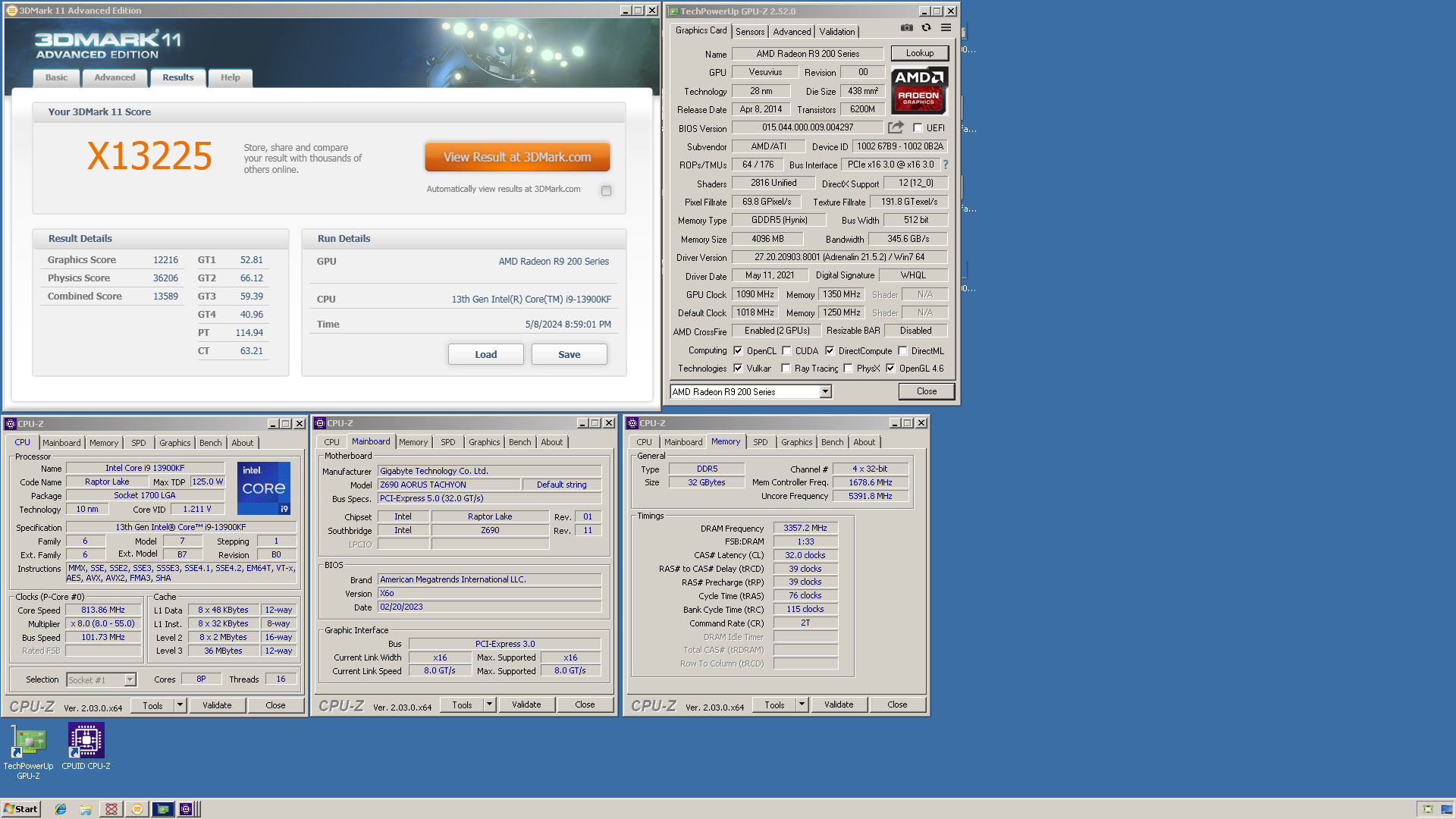
Task: Toggle the DirectML checkbox
Action: (x=902, y=351)
